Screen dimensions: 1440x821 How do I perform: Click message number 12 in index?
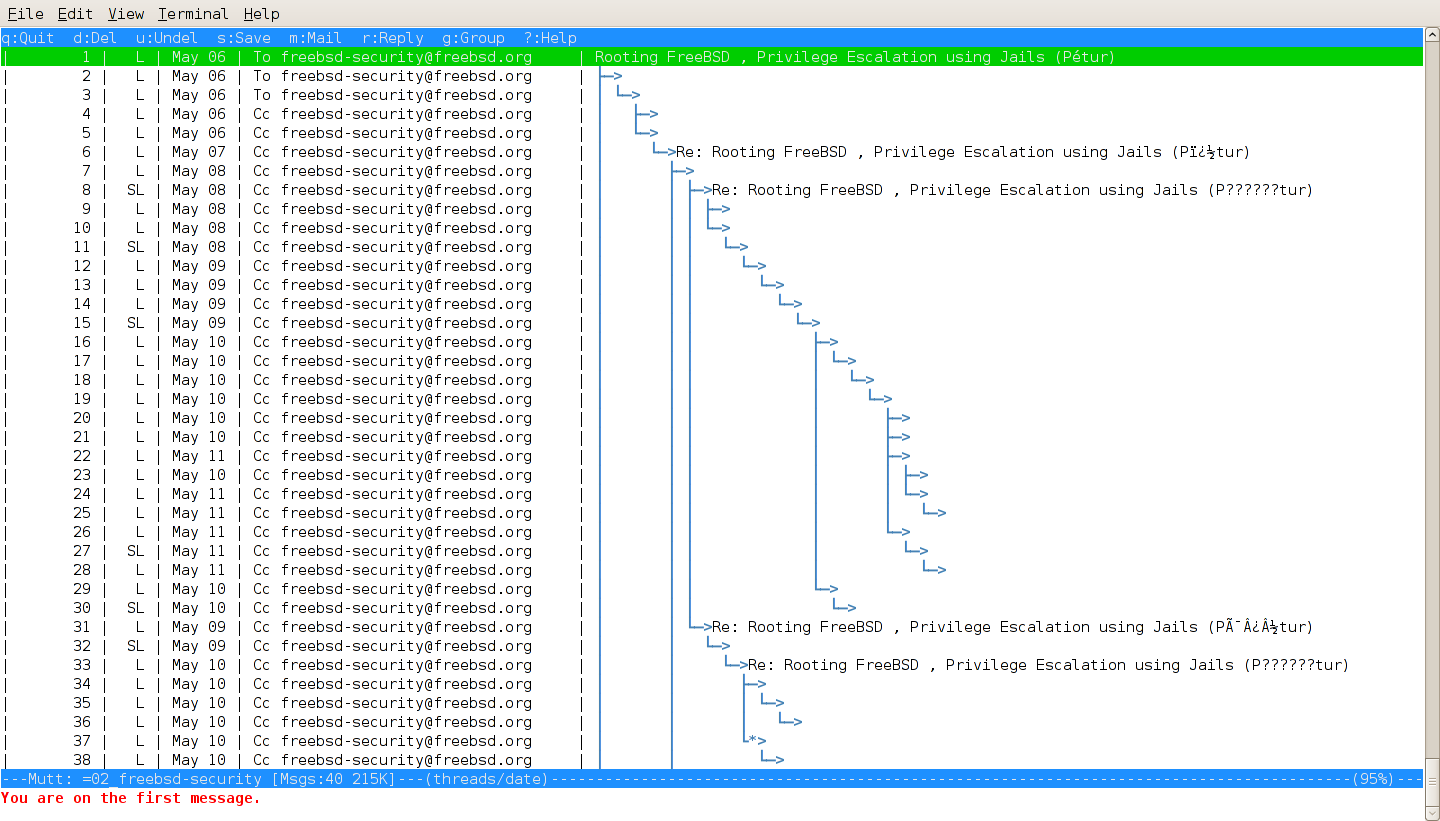coord(82,266)
